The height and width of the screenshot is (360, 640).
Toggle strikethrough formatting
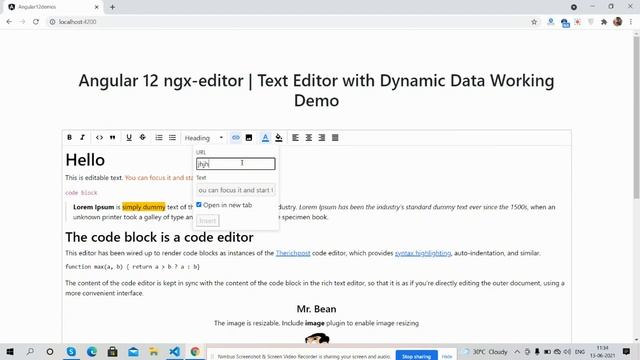tap(142, 138)
